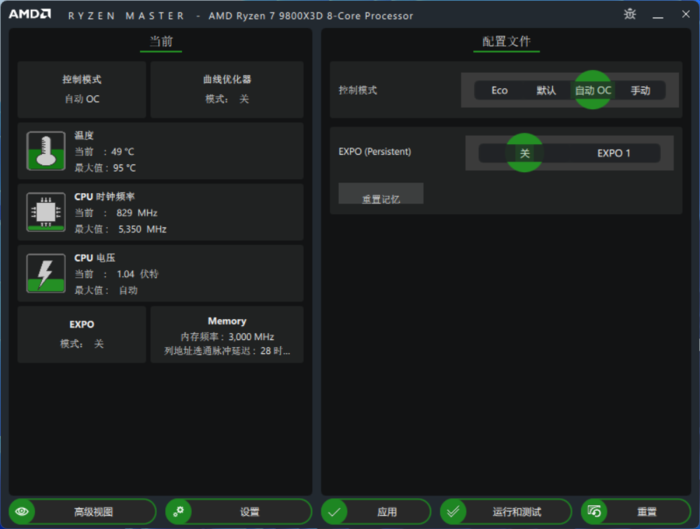Click the 曲线优化器 card
The width and height of the screenshot is (700, 529).
tap(227, 89)
